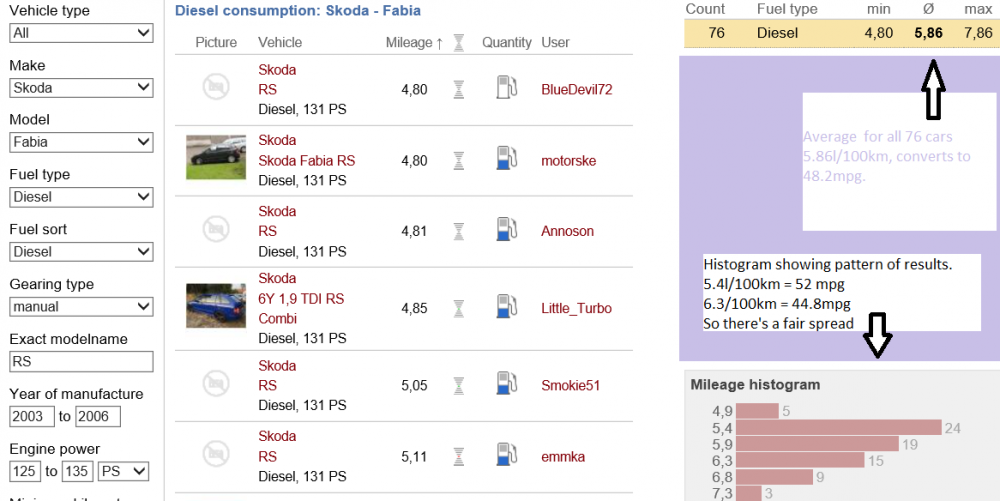Sort table by Quantity column header
1000x501 pixels.
506,43
